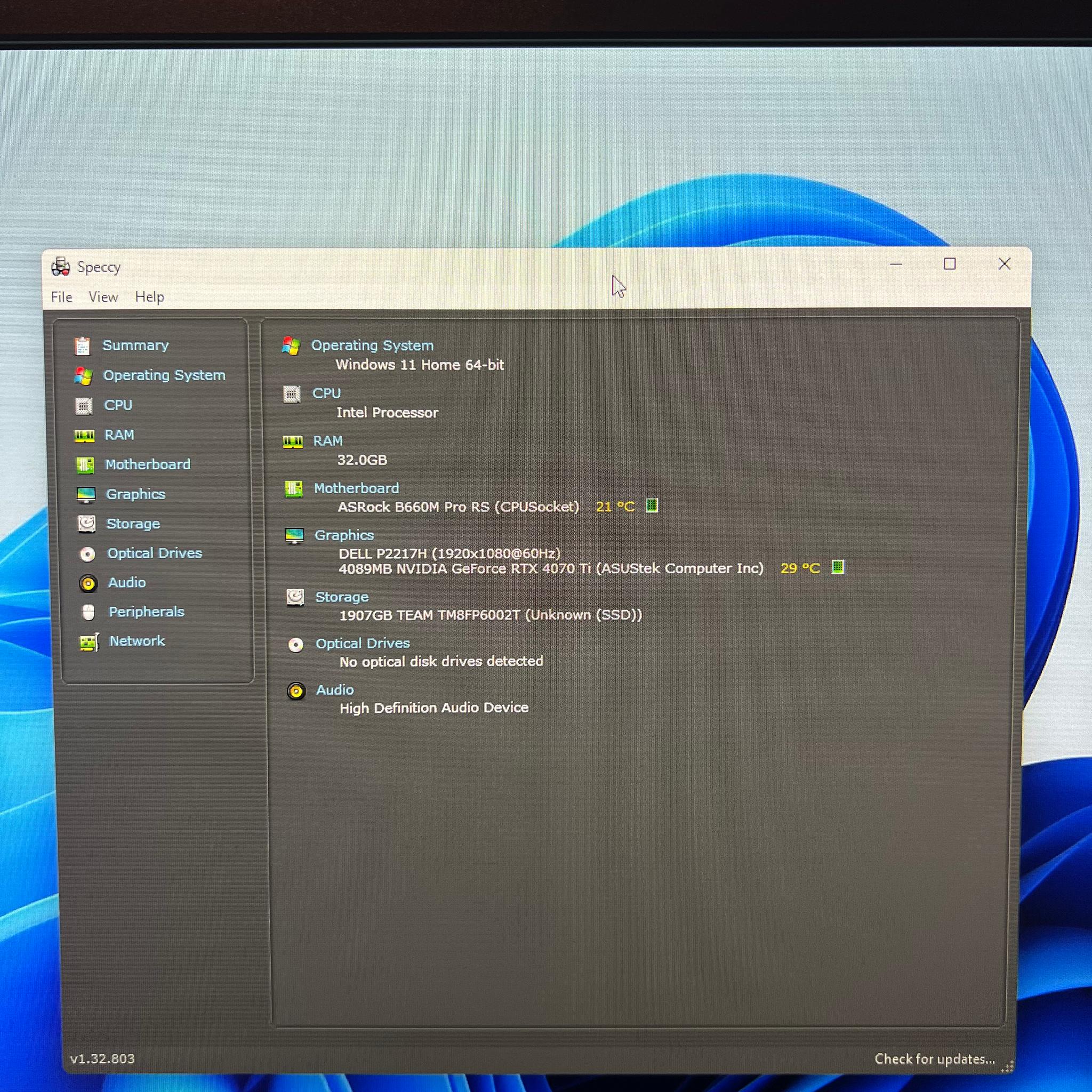The width and height of the screenshot is (1092, 1092).
Task: Open the Network section in sidebar
Action: 137,641
